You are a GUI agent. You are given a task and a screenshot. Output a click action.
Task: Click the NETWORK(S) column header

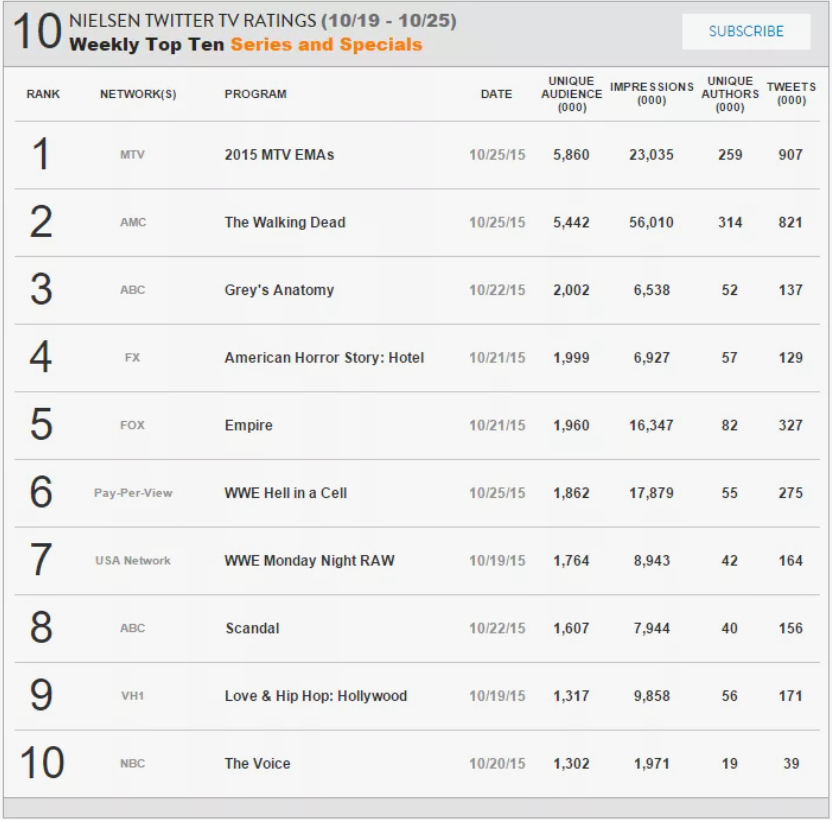138,94
